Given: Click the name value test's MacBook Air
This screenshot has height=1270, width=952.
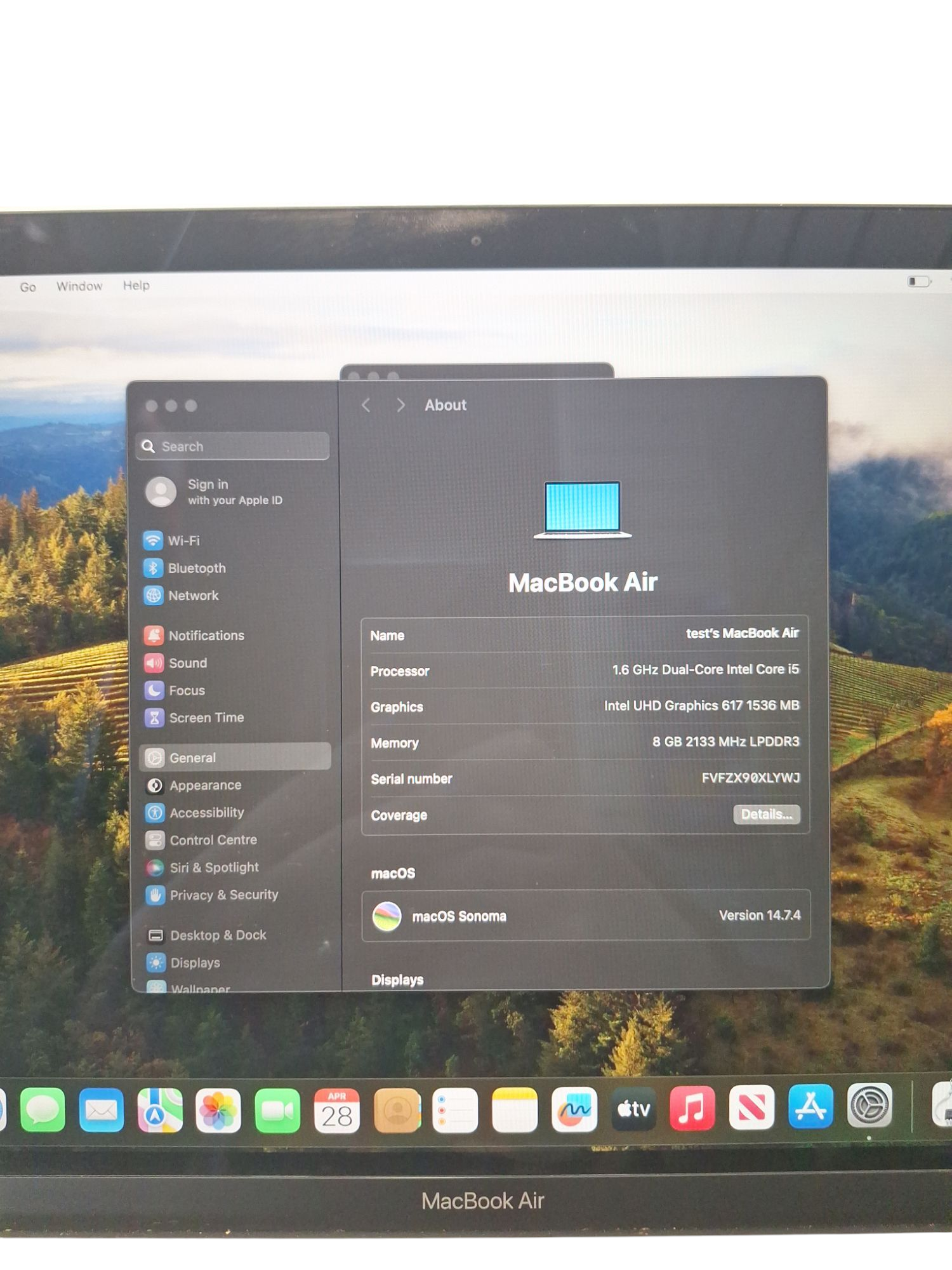Looking at the screenshot, I should (743, 633).
